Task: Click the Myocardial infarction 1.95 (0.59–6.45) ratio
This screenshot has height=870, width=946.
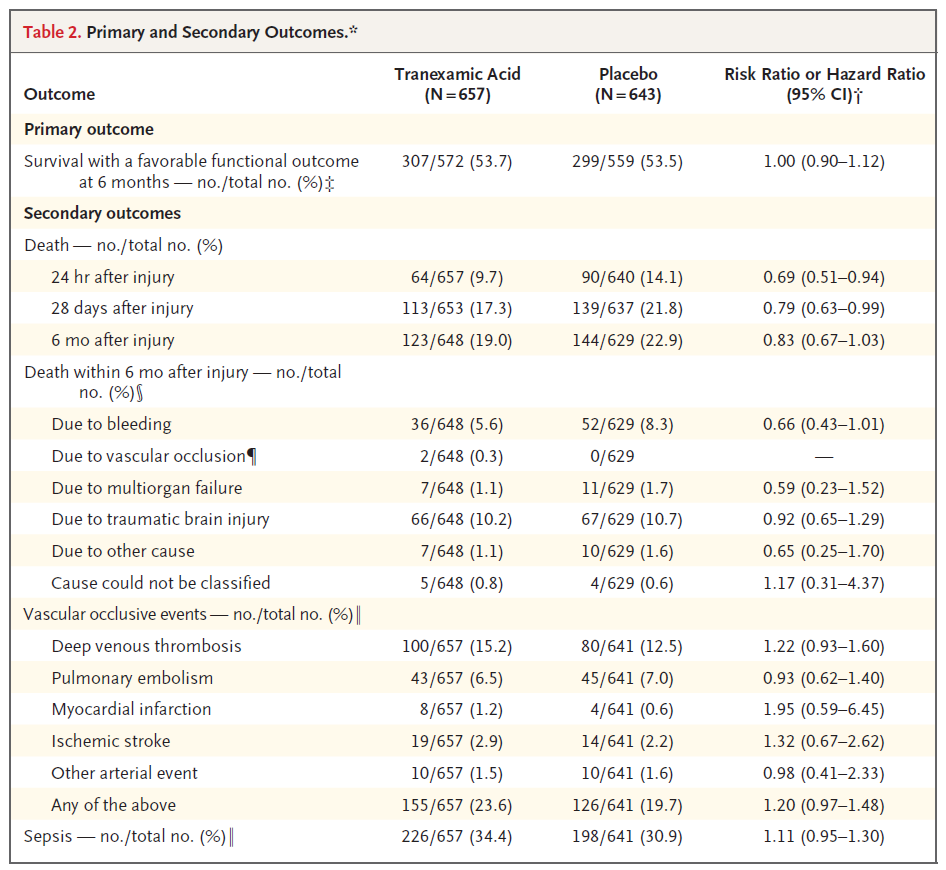Action: click(x=825, y=709)
